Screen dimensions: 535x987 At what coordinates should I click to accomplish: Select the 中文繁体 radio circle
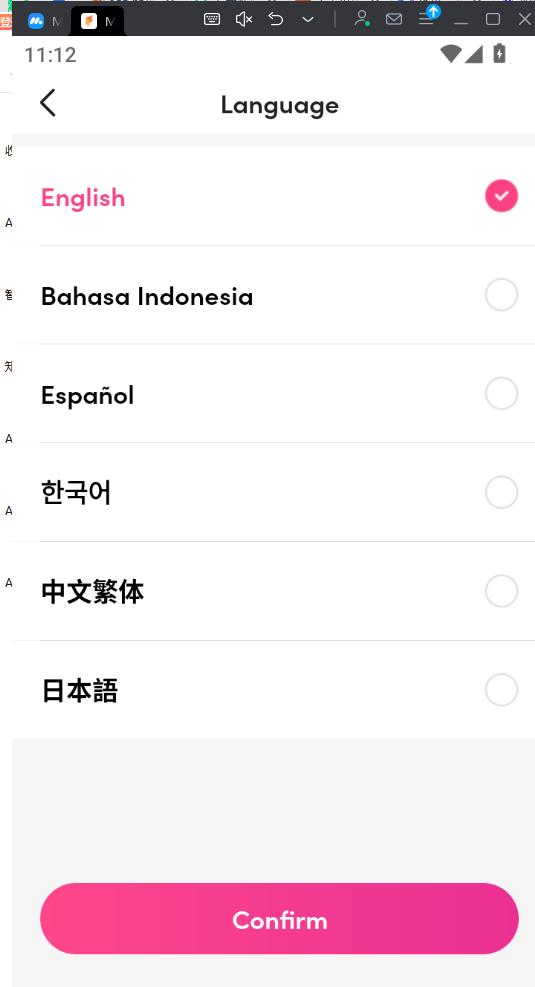(x=502, y=591)
